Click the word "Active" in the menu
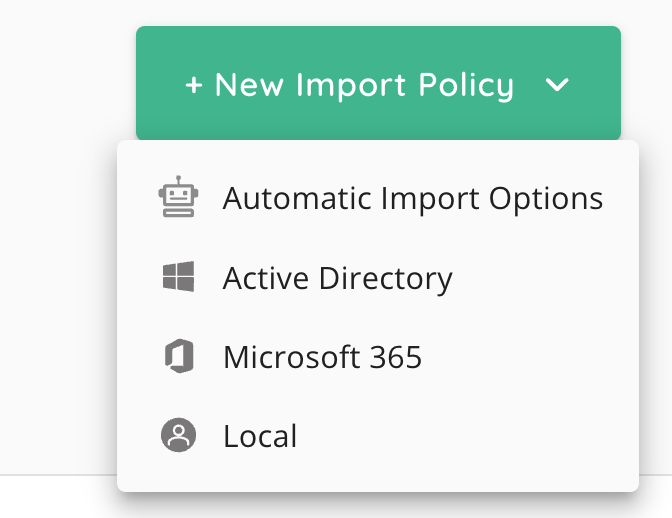 click(266, 278)
